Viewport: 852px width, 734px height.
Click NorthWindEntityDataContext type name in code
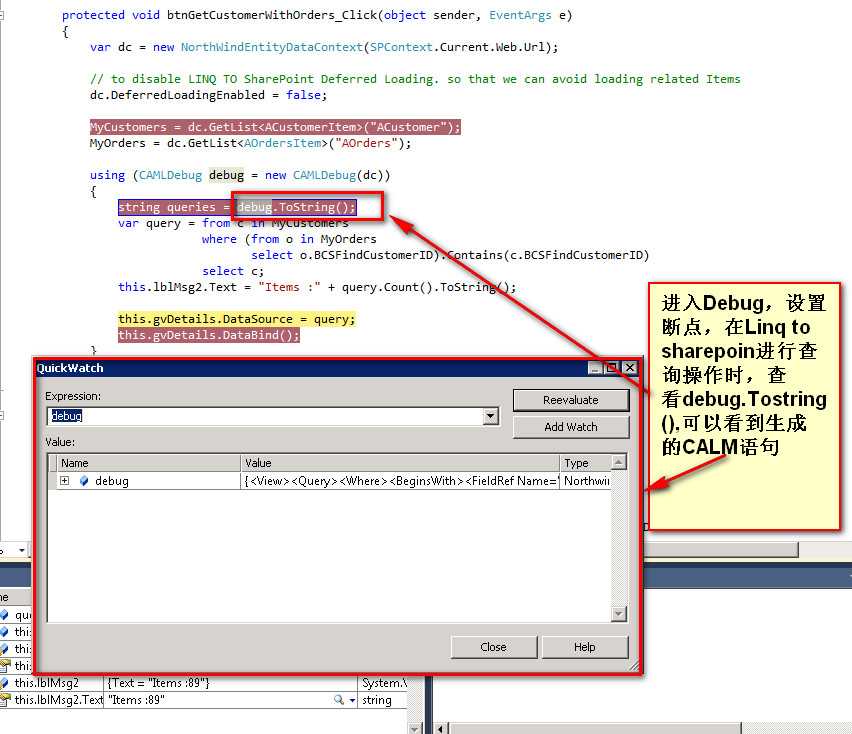pos(272,47)
